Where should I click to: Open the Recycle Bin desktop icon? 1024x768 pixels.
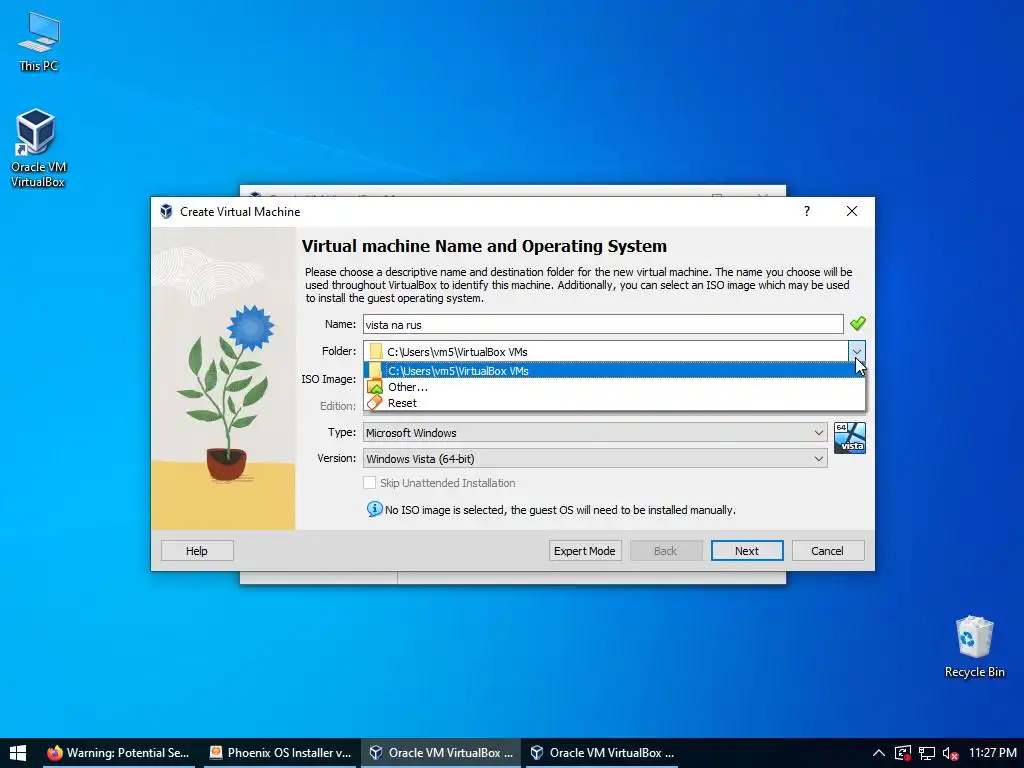tap(974, 647)
